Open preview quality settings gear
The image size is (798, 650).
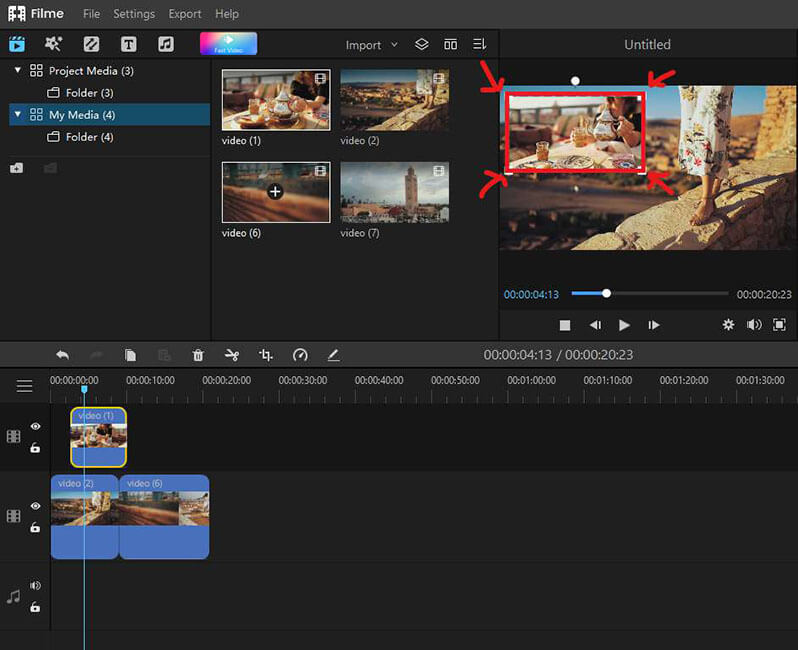point(728,325)
